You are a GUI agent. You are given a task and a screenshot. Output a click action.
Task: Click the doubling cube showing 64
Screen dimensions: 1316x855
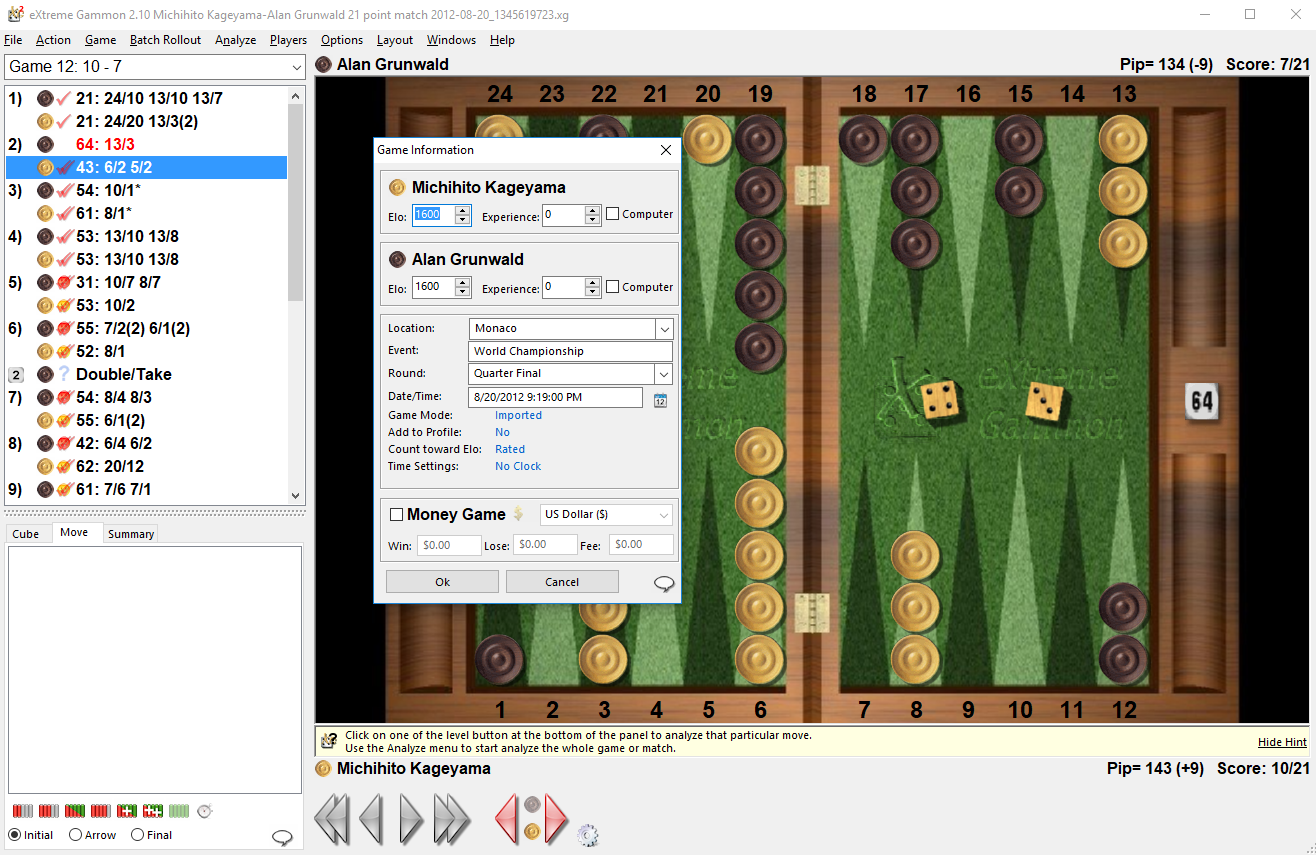click(1201, 402)
